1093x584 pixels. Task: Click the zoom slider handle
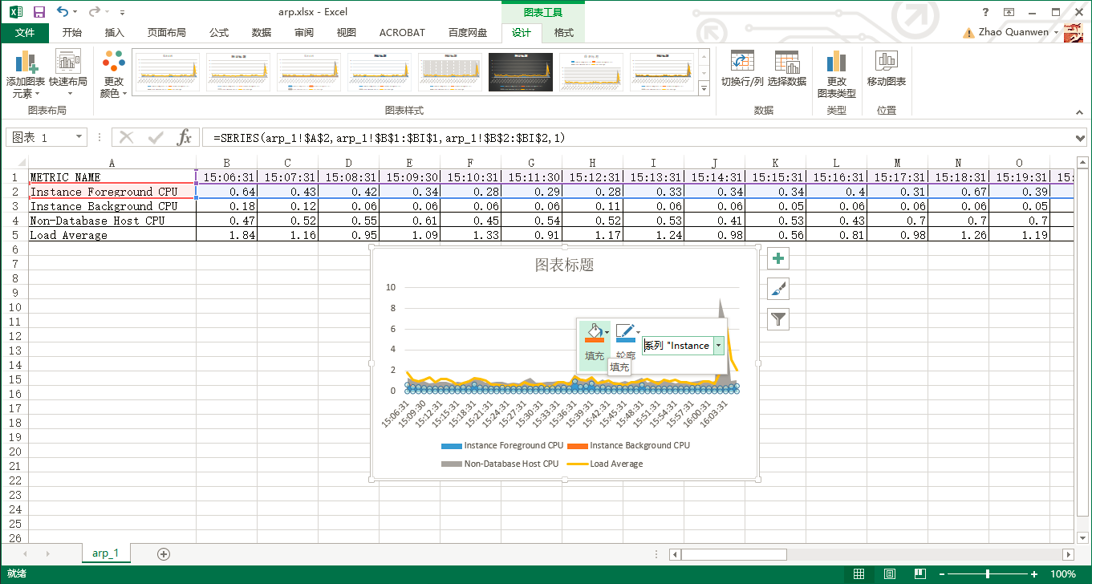click(x=987, y=574)
